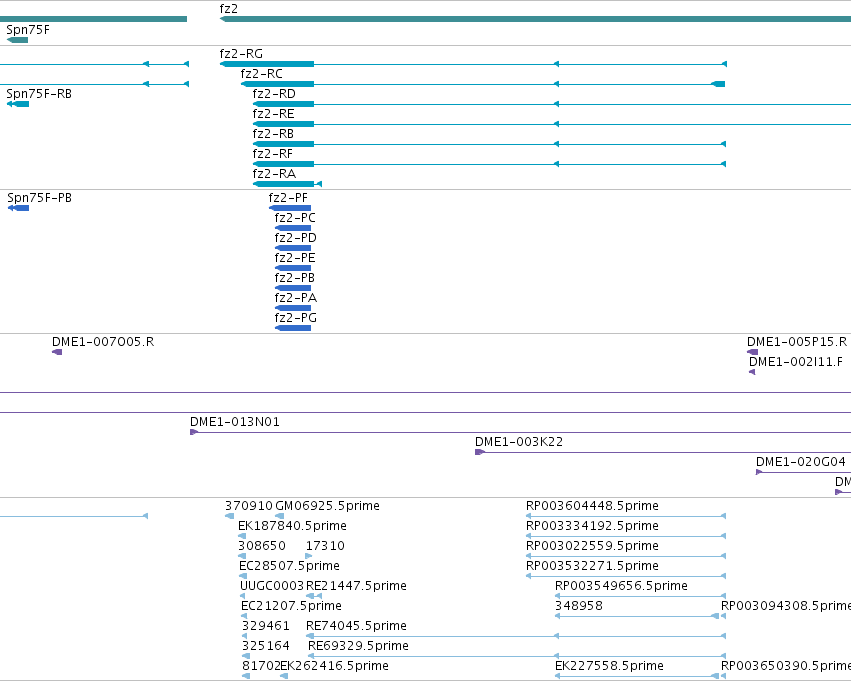Select the DME1-013N01 BAC clone
The width and height of the screenshot is (851, 681).
click(520, 432)
